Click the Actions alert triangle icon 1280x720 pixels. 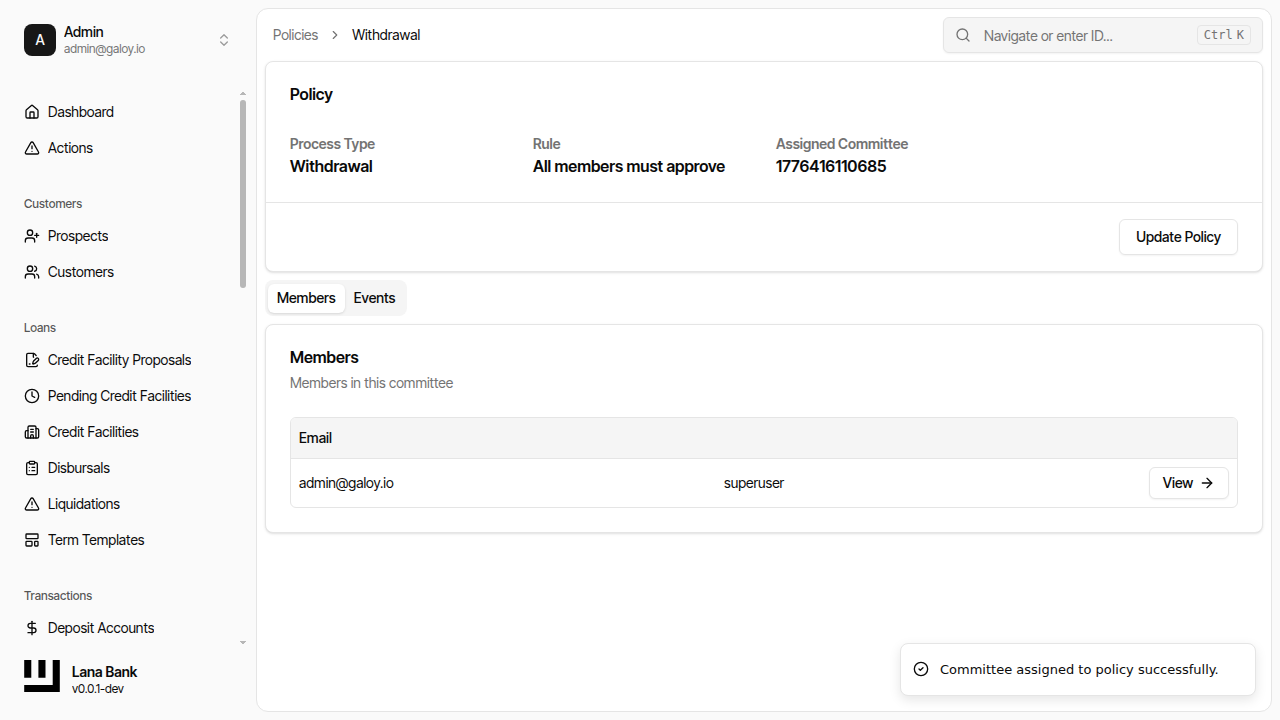tap(31, 147)
